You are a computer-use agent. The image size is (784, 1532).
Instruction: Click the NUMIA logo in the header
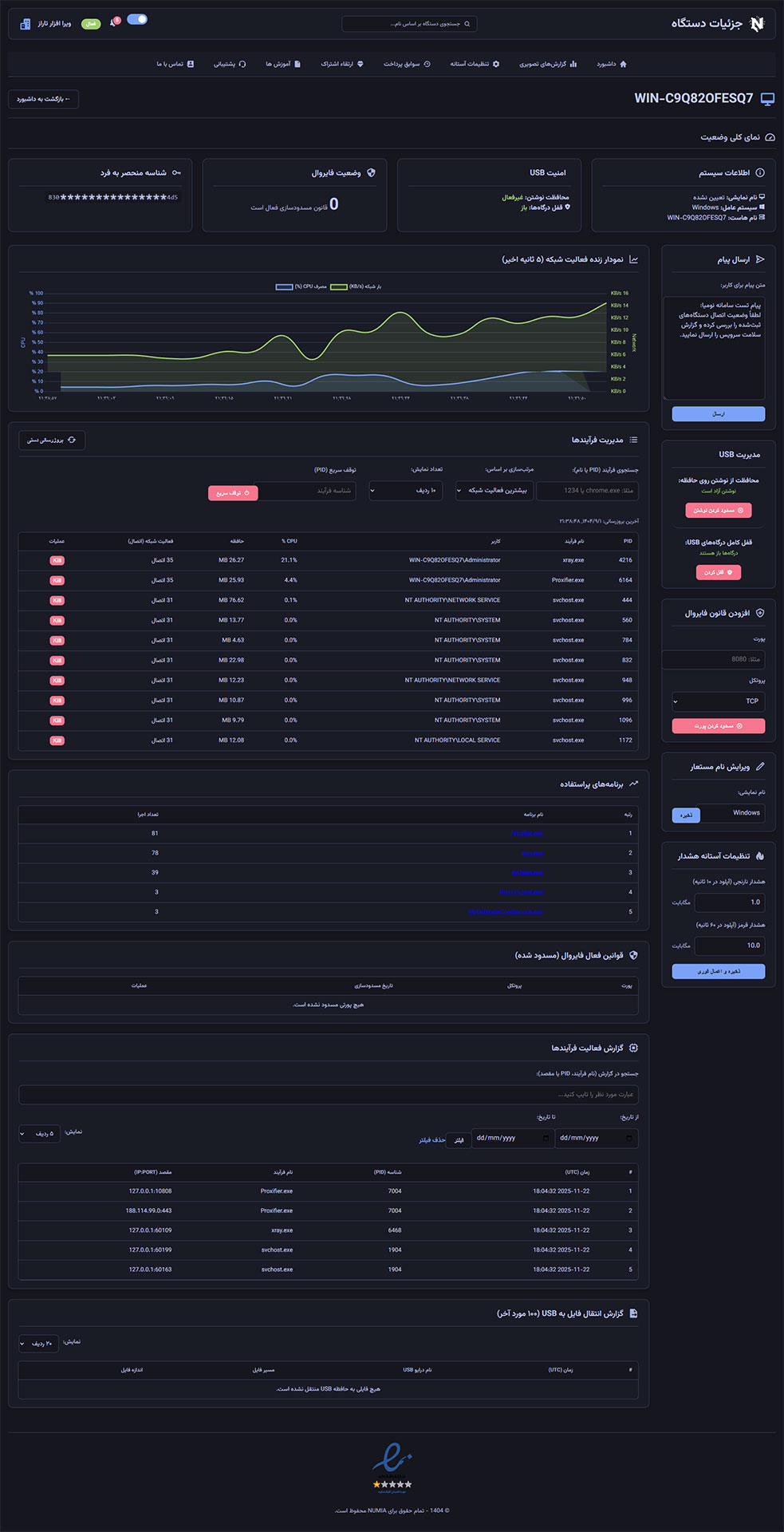[x=757, y=23]
